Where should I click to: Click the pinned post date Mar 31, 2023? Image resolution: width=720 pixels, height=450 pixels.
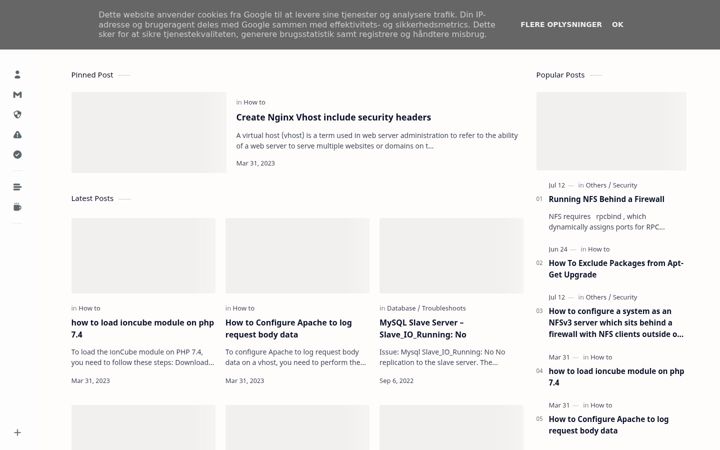click(x=255, y=163)
